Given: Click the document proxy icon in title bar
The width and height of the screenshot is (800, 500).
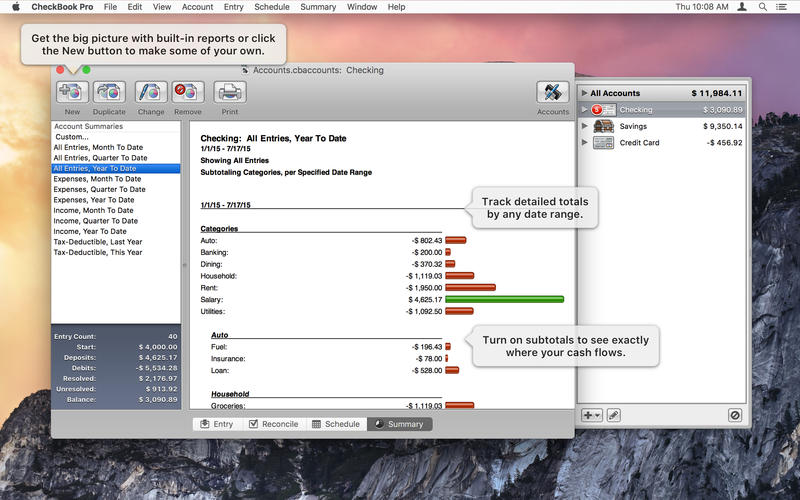Looking at the screenshot, I should point(245,70).
